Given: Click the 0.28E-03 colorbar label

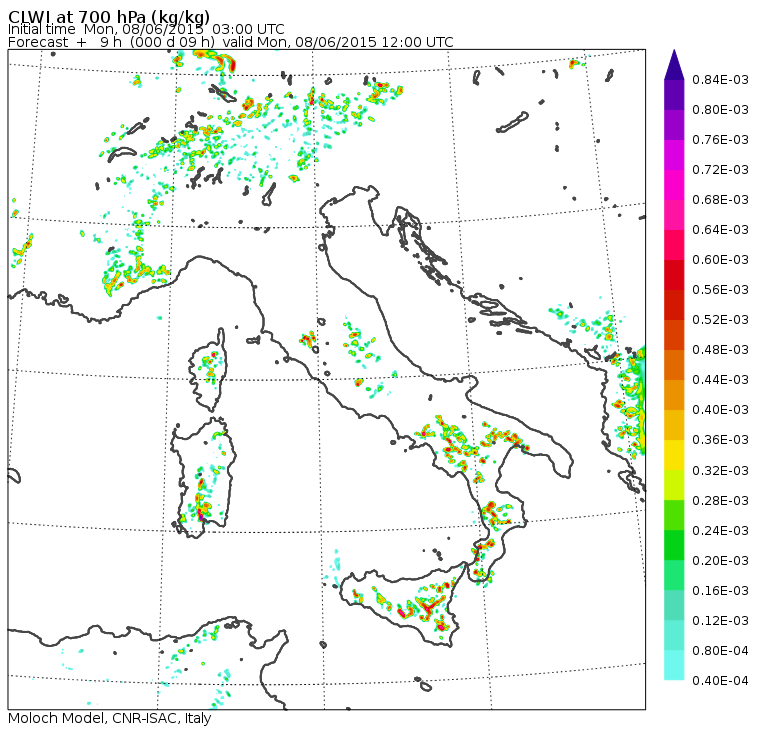Looking at the screenshot, I should 720,501.
